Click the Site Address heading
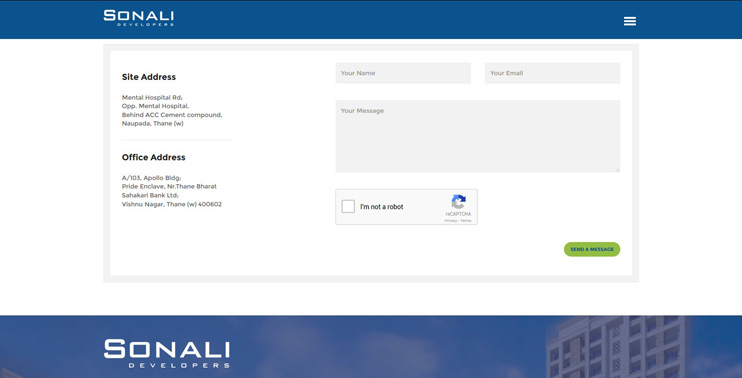 (149, 77)
